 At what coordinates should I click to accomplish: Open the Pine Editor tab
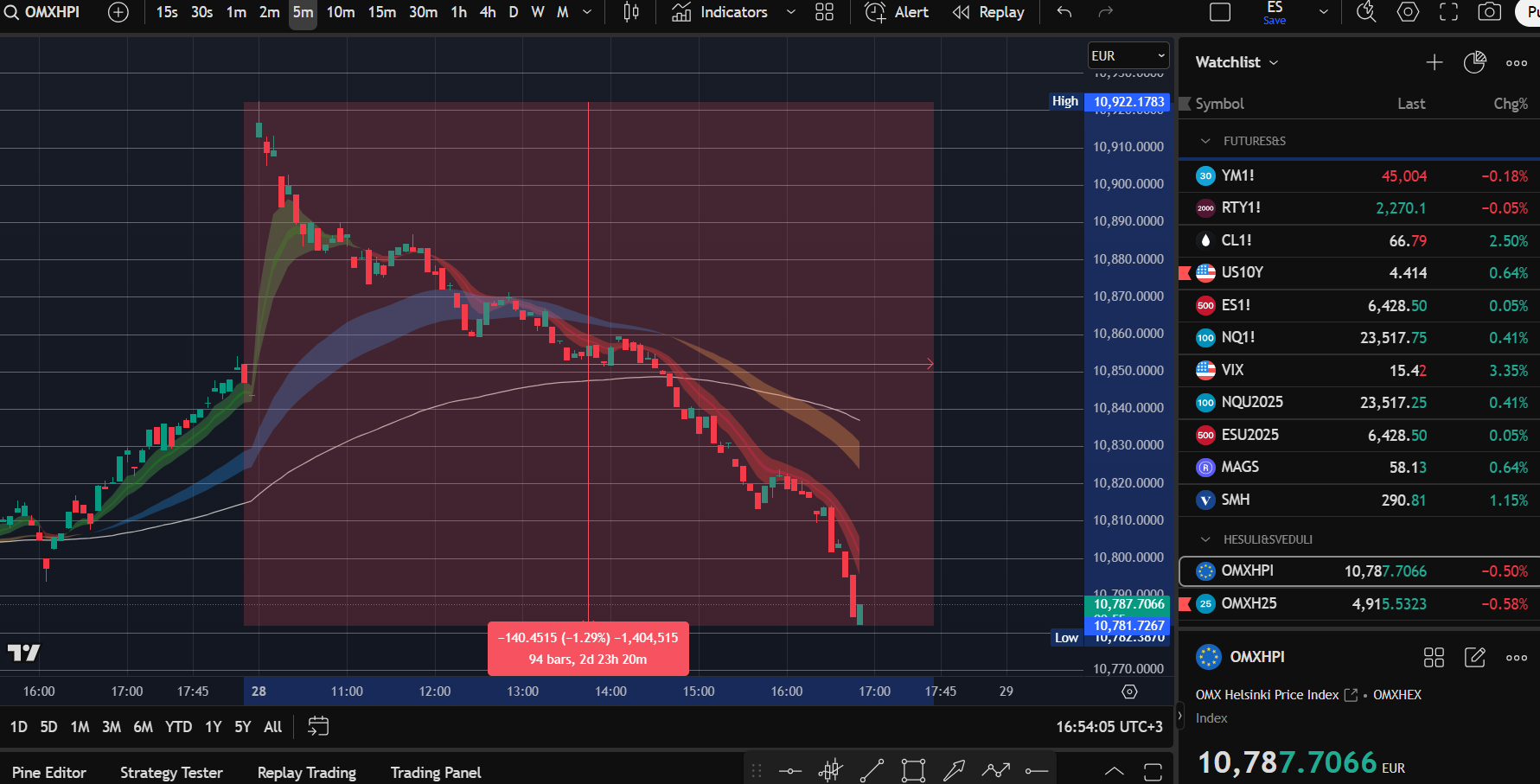pyautogui.click(x=49, y=772)
